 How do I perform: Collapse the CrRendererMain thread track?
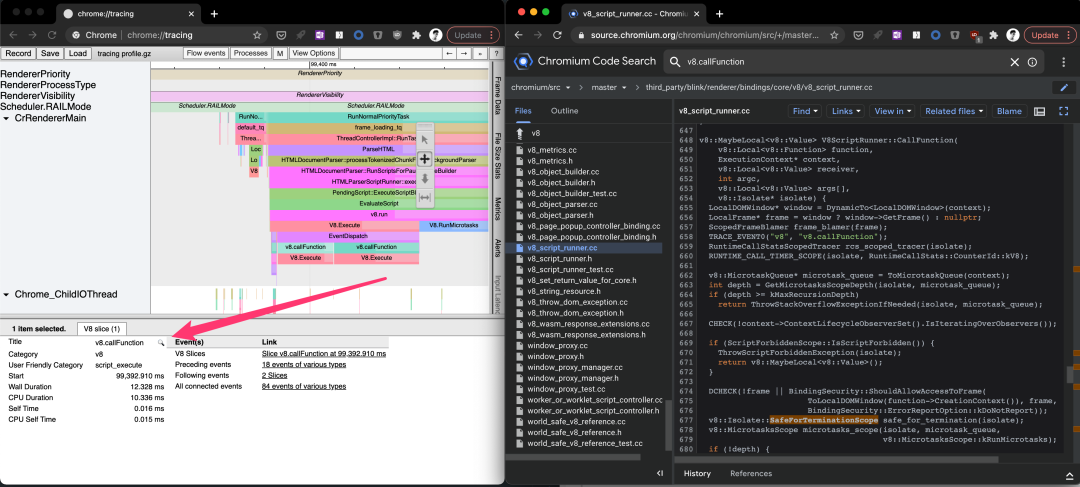click(x=6, y=118)
